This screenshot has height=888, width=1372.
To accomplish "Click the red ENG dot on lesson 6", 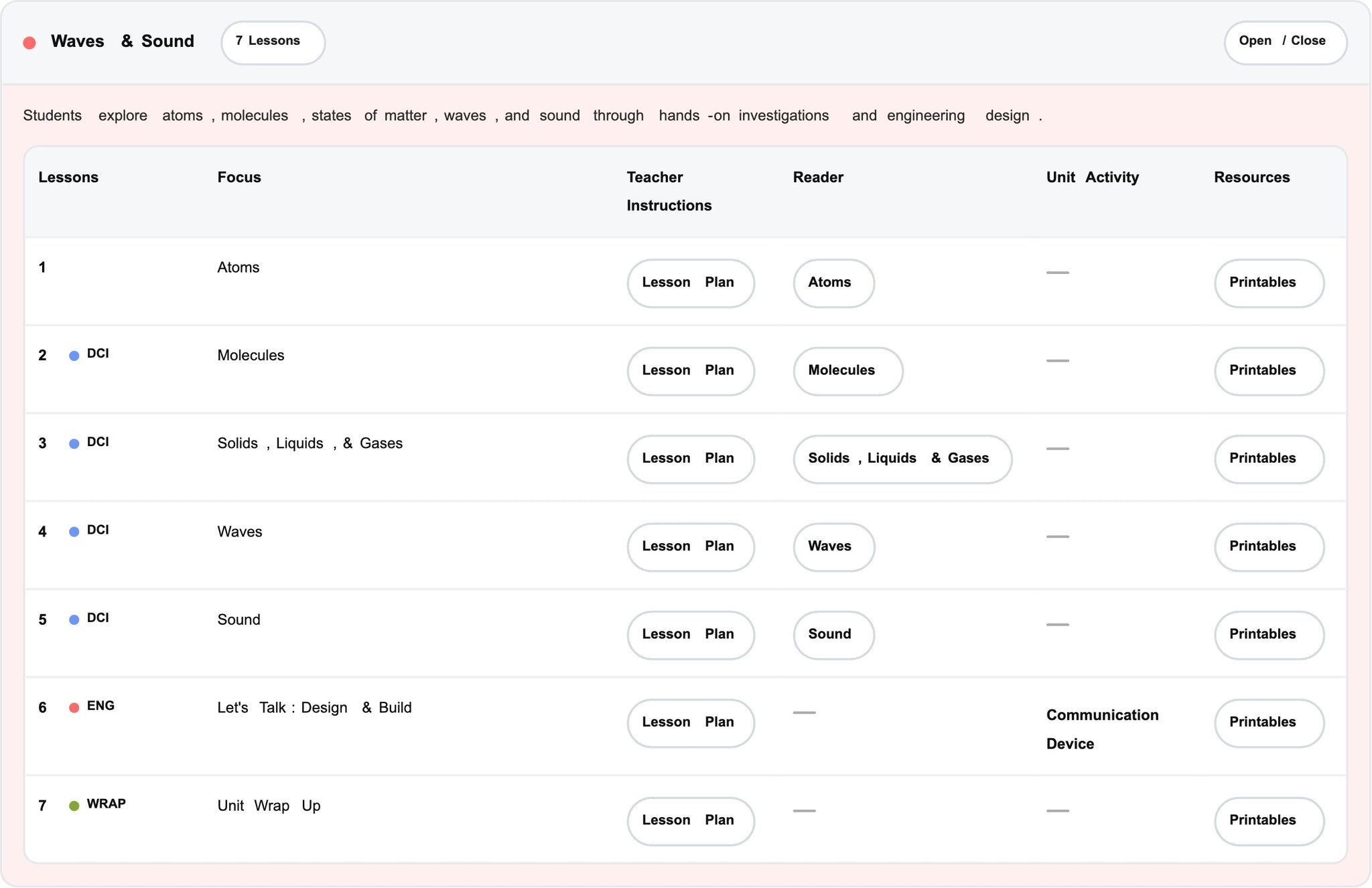I will pos(74,708).
